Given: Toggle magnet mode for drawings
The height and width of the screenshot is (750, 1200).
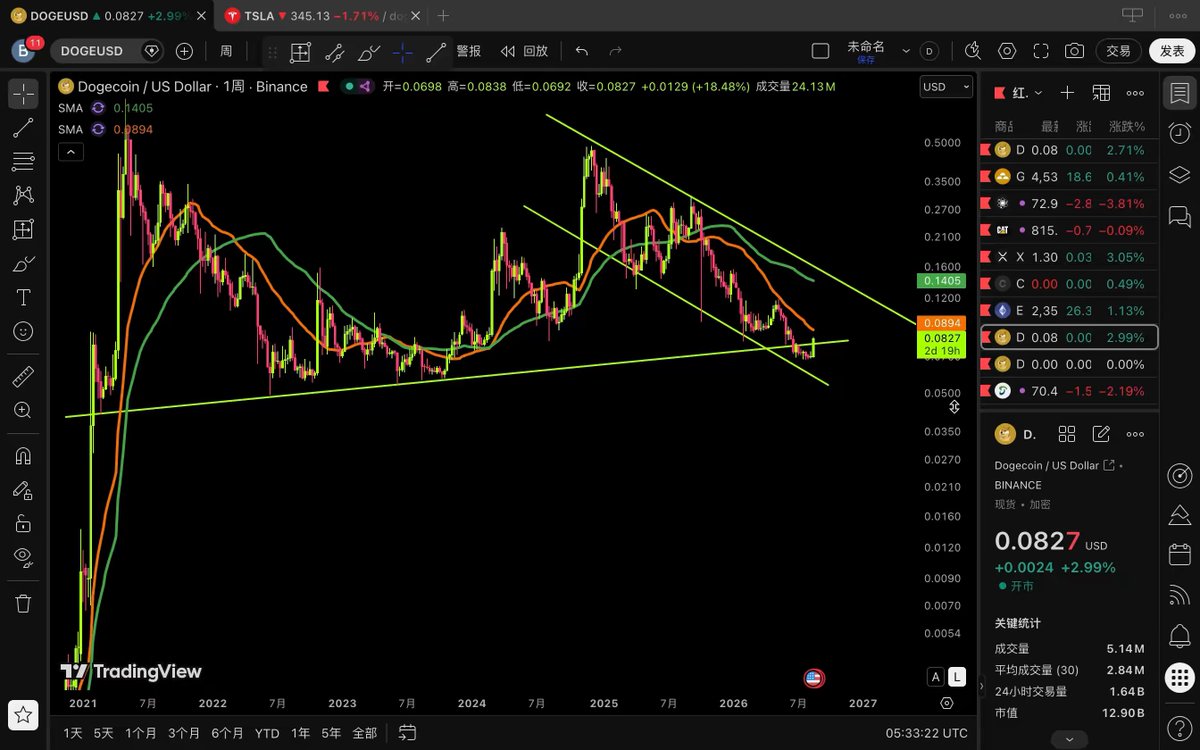Looking at the screenshot, I should pos(24,456).
